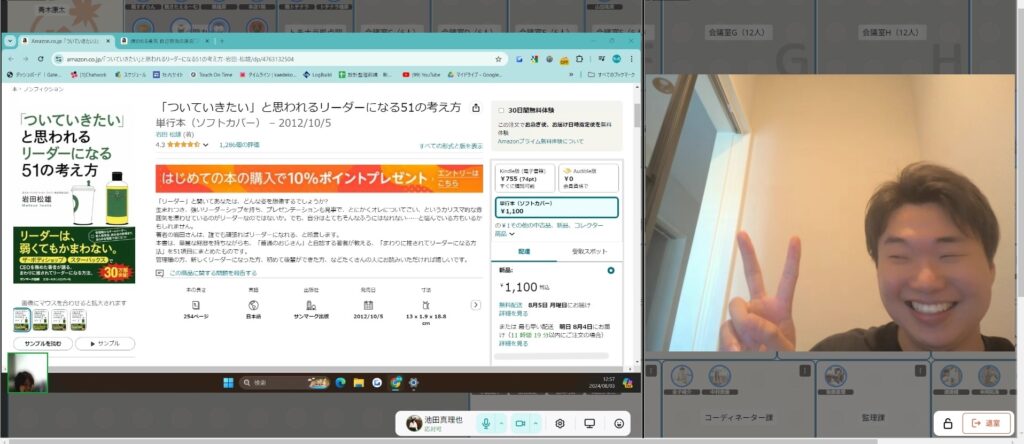Select the Kindle版 ¥755 format option

point(524,178)
